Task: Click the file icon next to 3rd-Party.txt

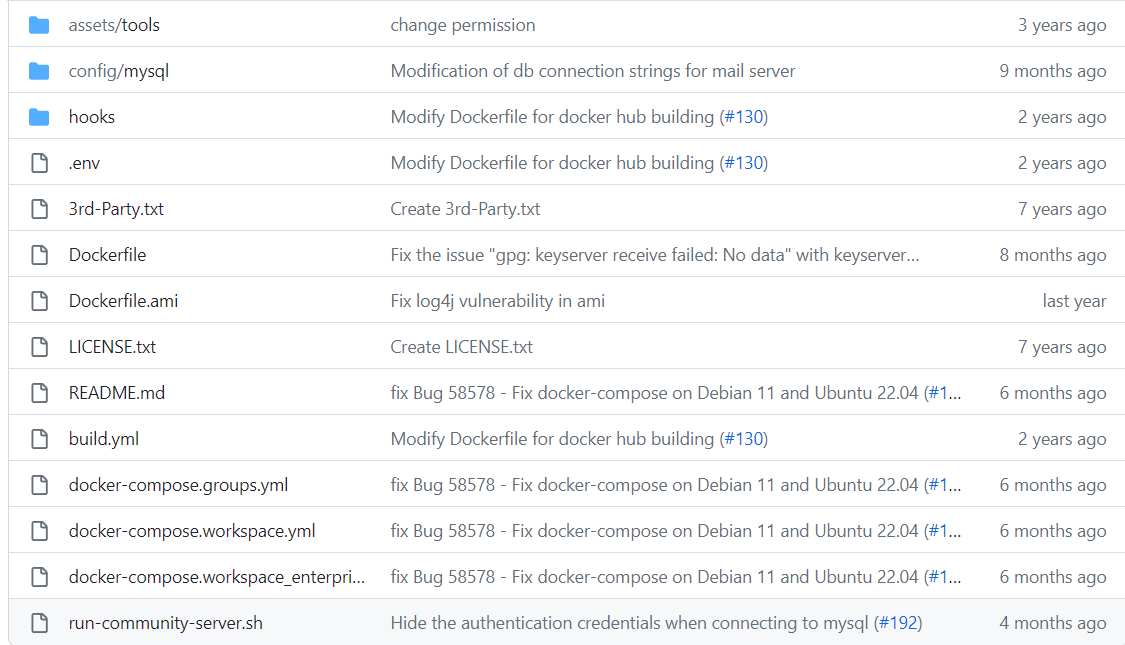Action: point(39,208)
